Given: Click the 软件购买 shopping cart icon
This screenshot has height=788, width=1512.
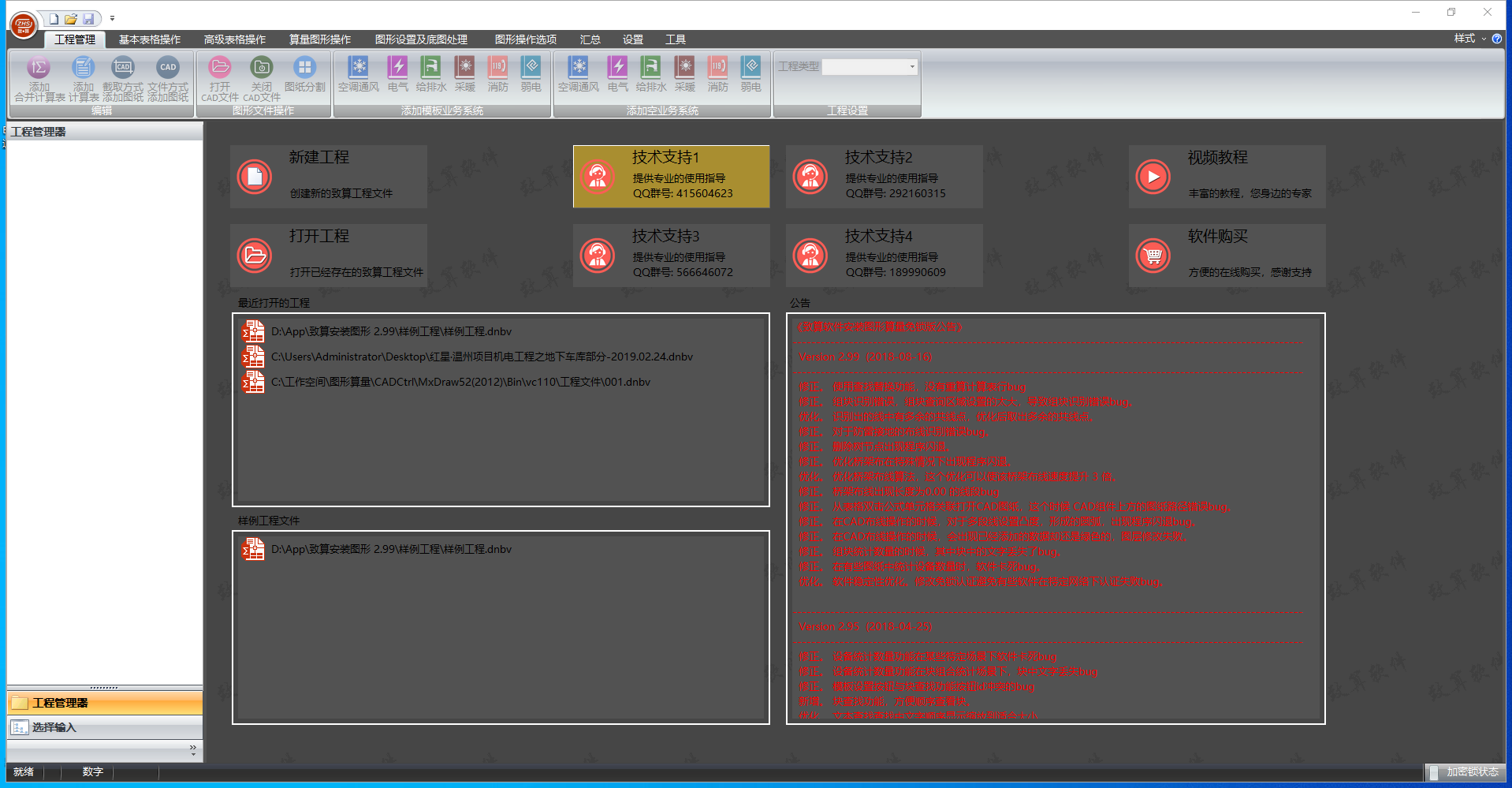Looking at the screenshot, I should [1153, 256].
